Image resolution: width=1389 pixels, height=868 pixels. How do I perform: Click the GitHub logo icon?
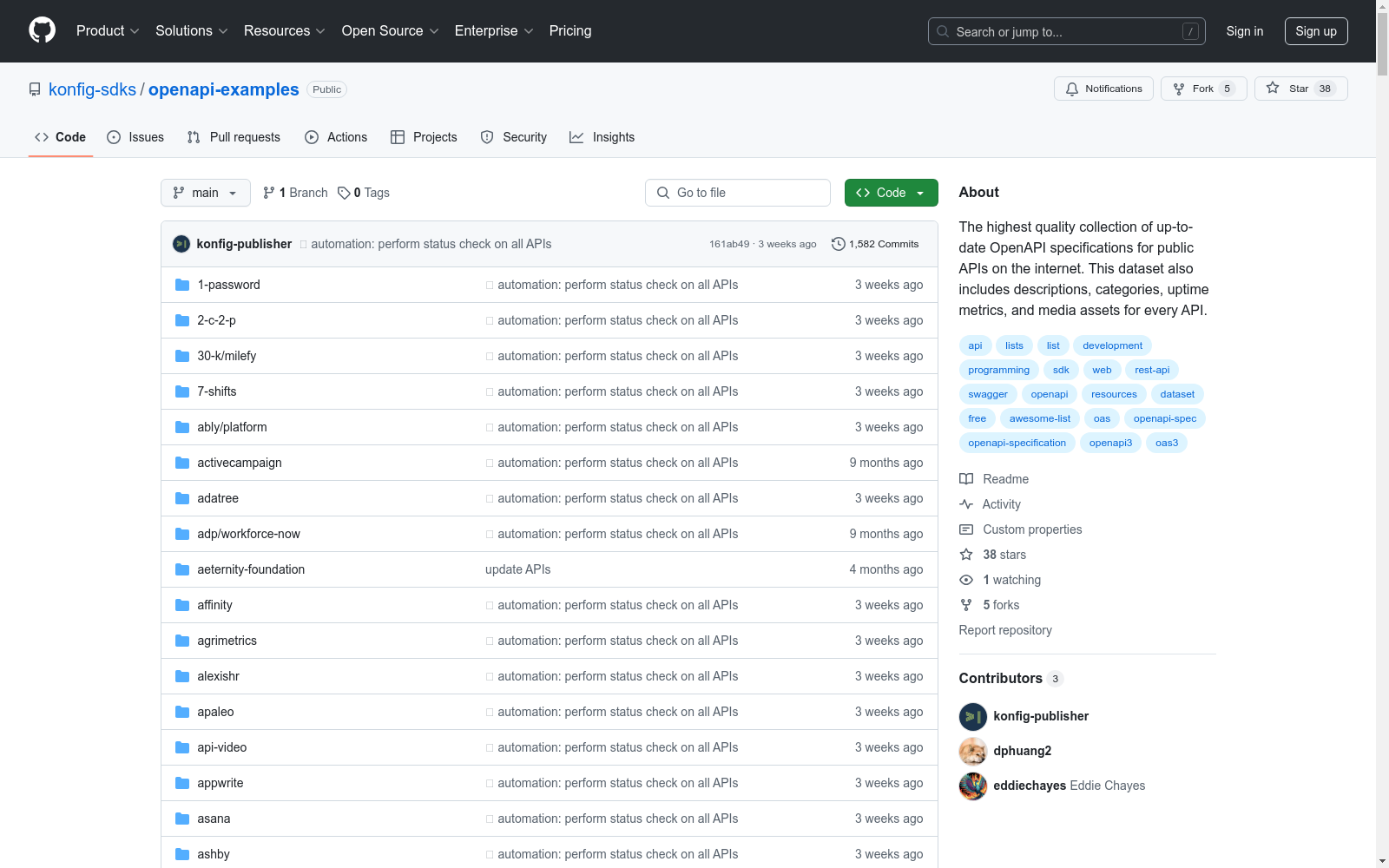pyautogui.click(x=42, y=30)
